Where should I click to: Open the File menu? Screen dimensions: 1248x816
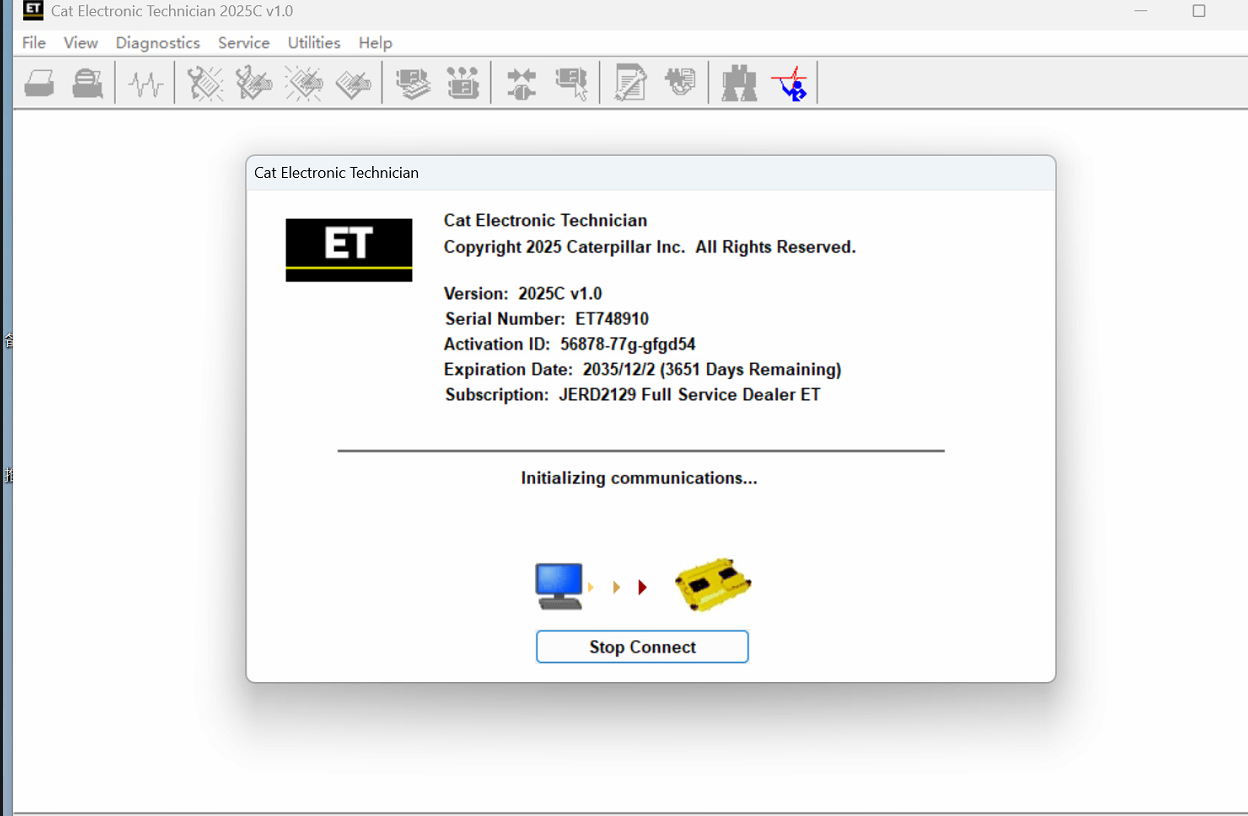tap(33, 43)
